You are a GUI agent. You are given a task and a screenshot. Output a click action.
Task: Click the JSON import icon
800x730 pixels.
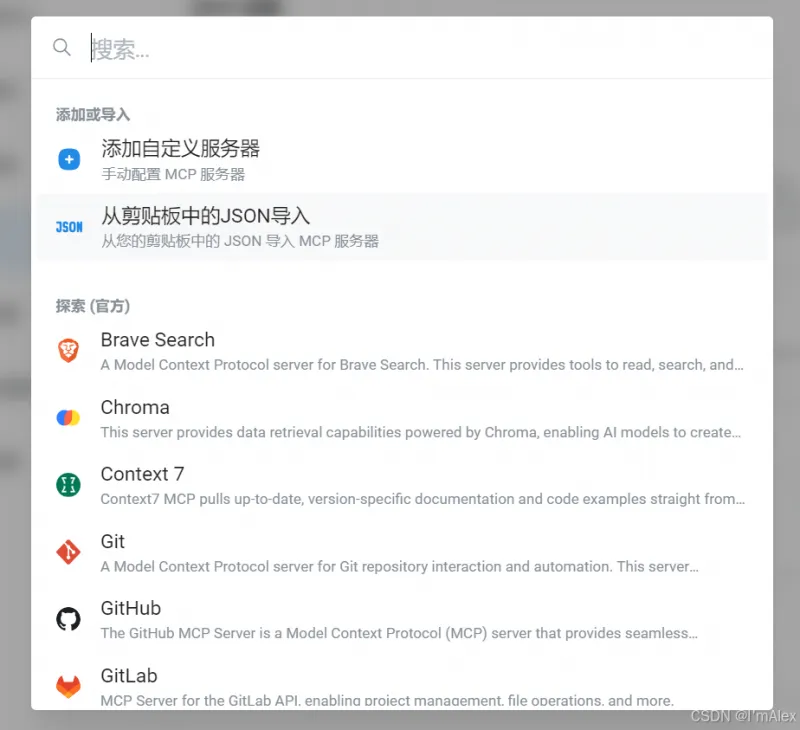(x=69, y=227)
